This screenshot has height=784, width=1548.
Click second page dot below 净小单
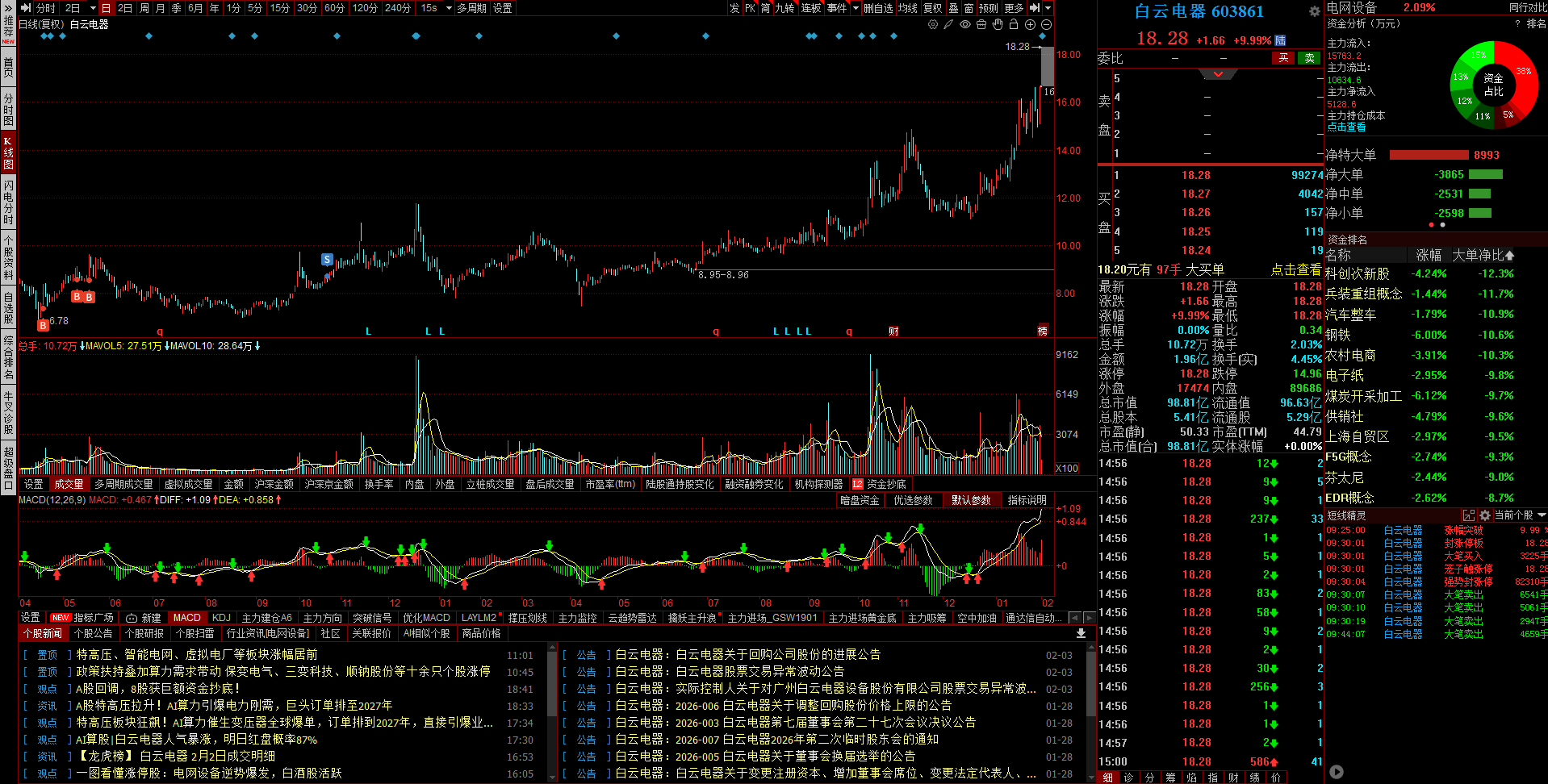1442,225
